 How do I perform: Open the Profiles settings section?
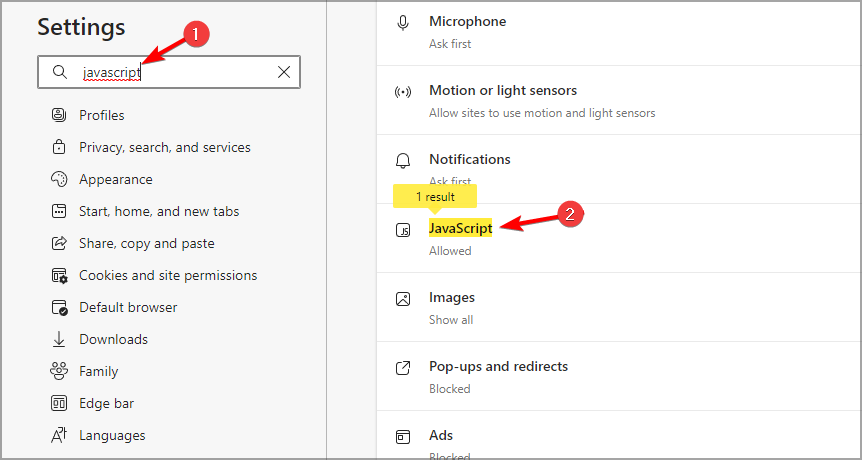point(101,115)
